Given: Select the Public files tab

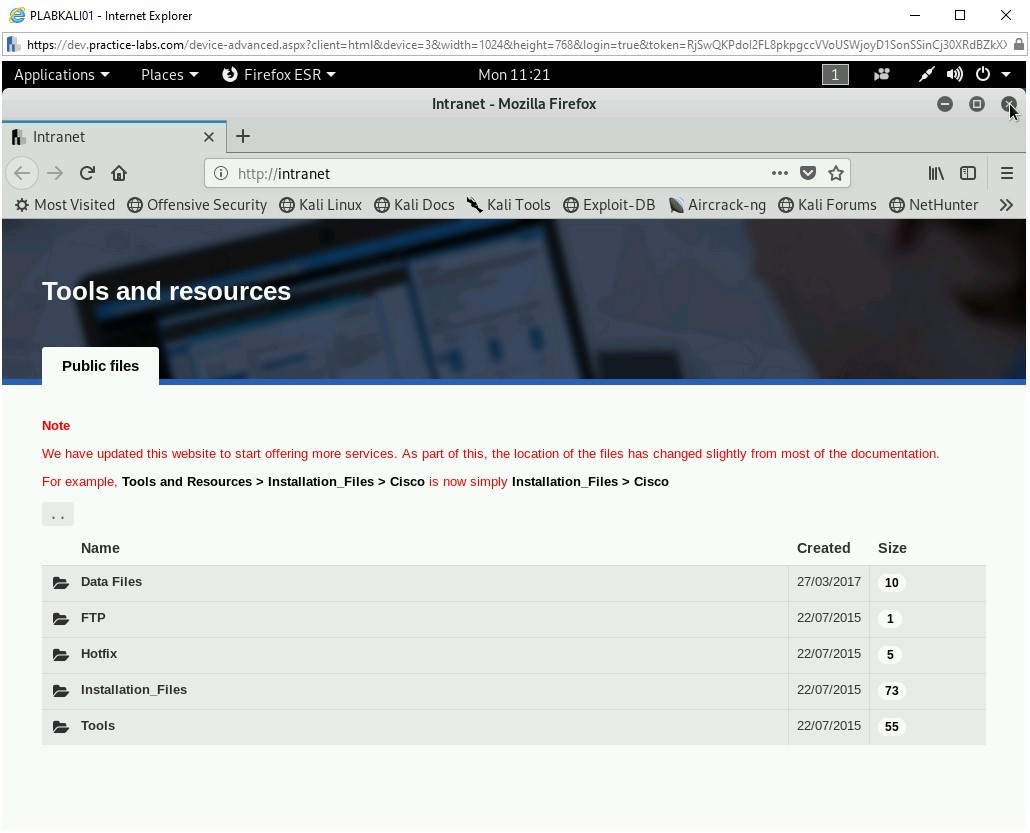Looking at the screenshot, I should point(100,366).
